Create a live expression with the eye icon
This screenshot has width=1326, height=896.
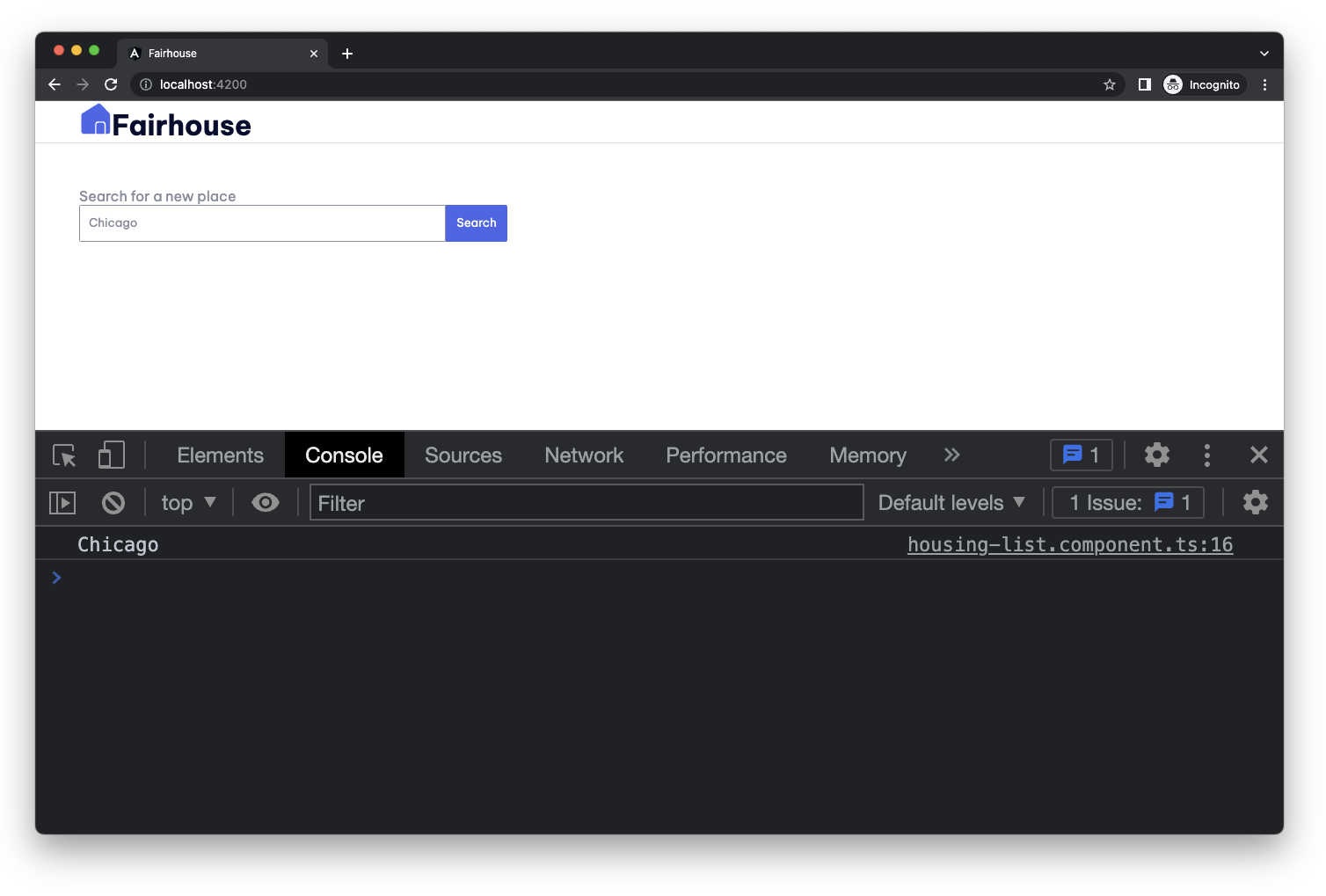coord(265,502)
